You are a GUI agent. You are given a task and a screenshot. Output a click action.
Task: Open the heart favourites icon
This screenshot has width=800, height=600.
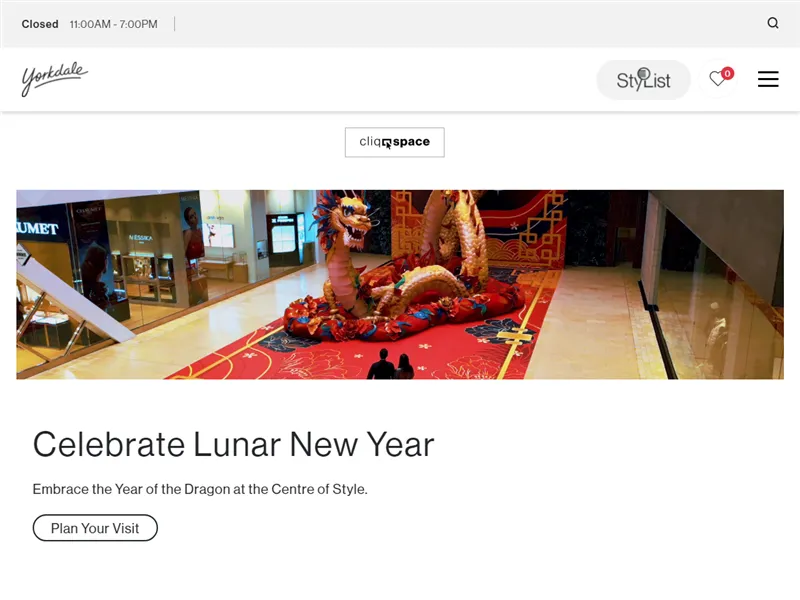pyautogui.click(x=717, y=79)
